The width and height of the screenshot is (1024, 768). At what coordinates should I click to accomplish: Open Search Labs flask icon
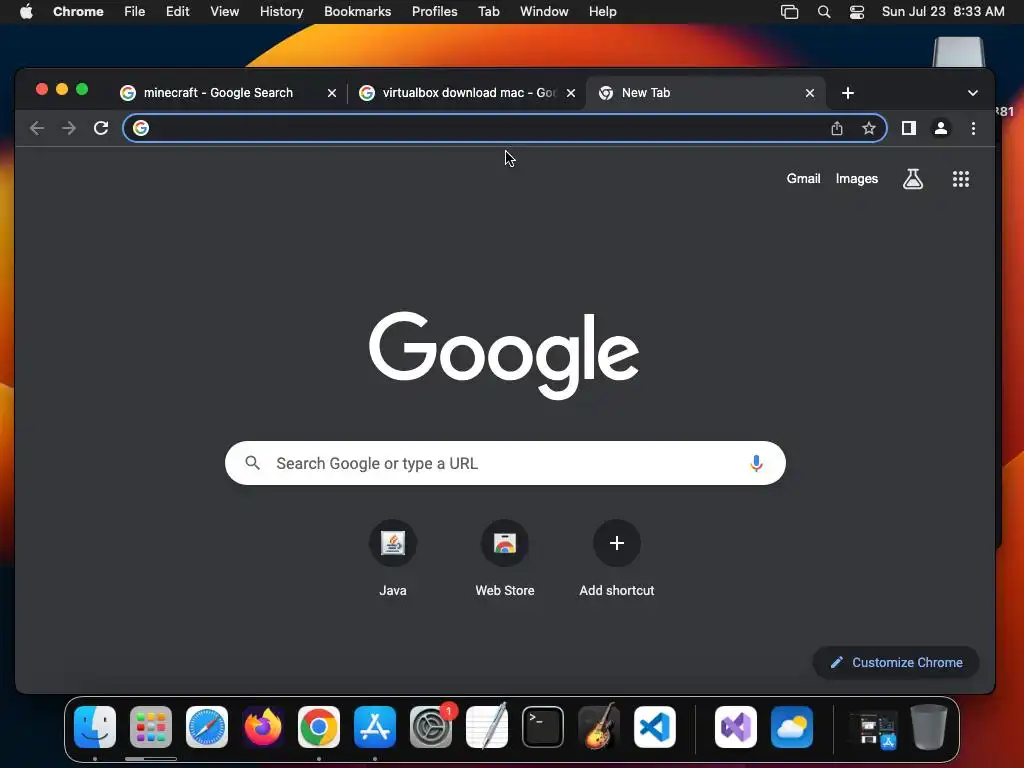pyautogui.click(x=913, y=178)
